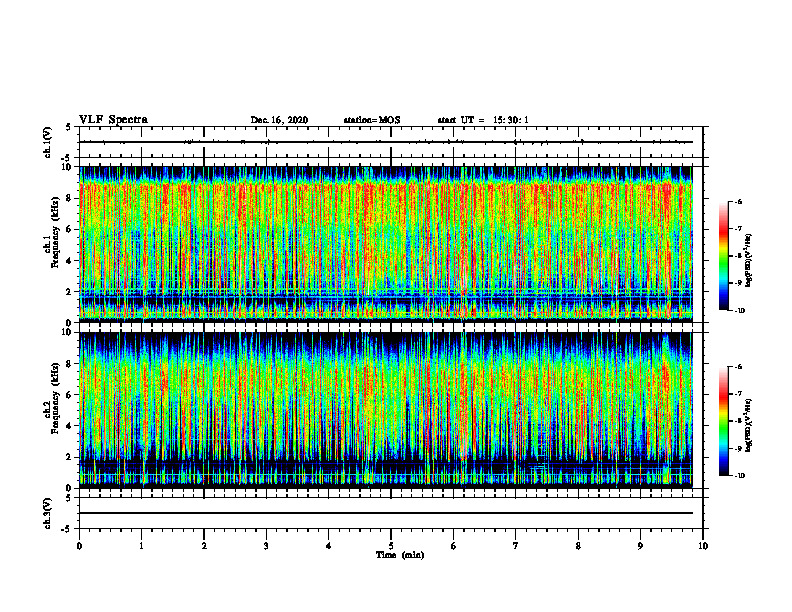Click tick label "9" on the Time axis
792x612 pixels.
(x=640, y=546)
